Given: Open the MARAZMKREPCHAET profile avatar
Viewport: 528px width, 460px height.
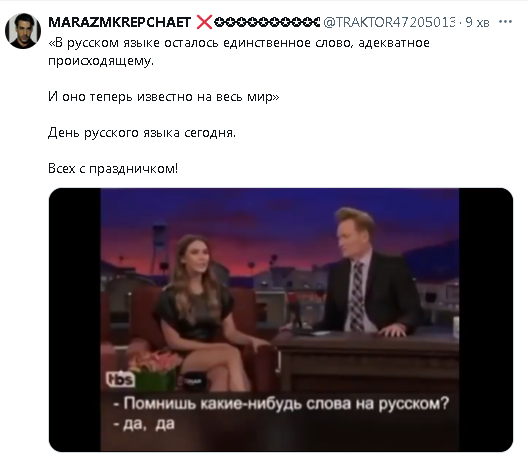Looking at the screenshot, I should click(23, 31).
